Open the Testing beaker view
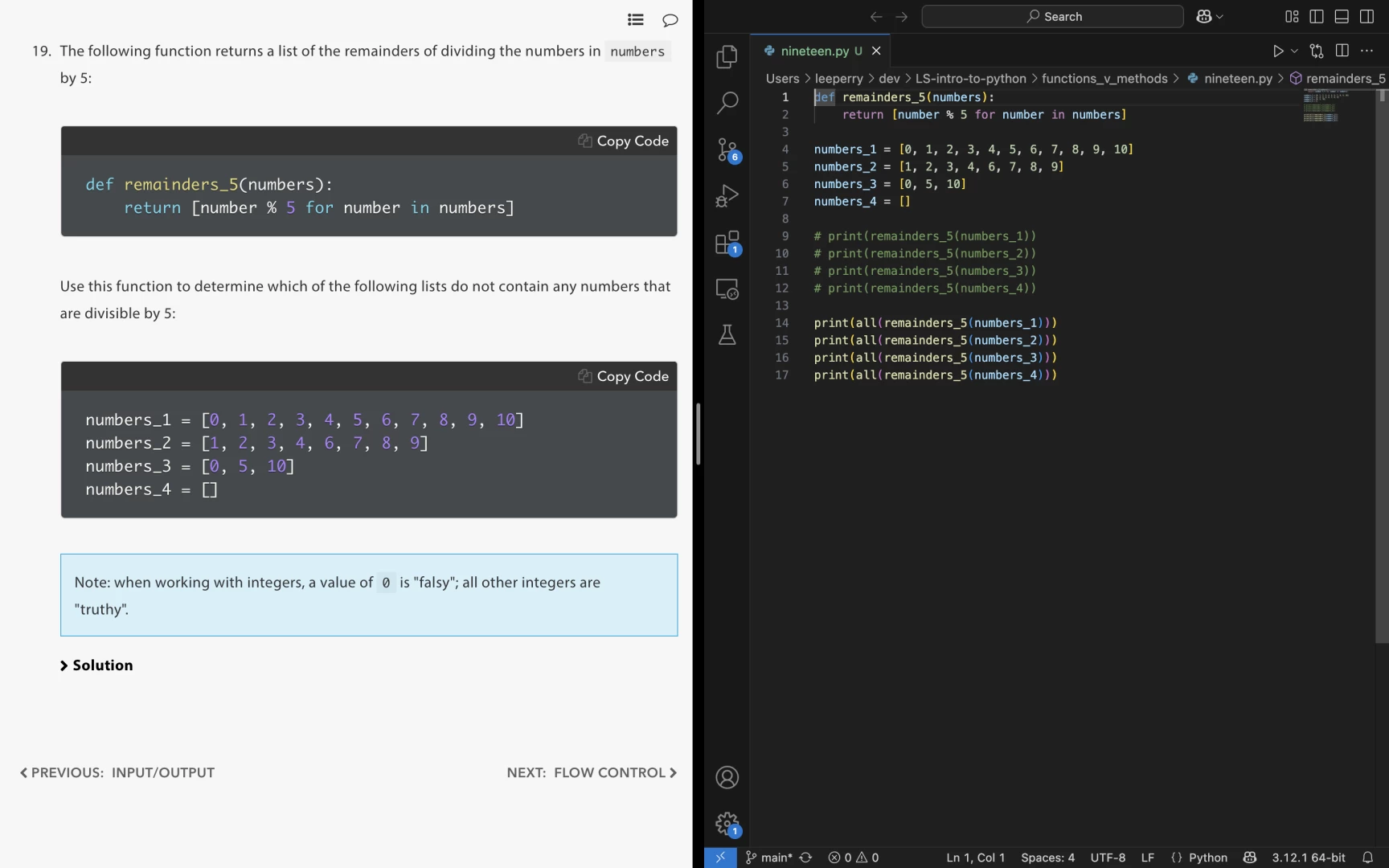The image size is (1389, 868). pyautogui.click(x=727, y=335)
